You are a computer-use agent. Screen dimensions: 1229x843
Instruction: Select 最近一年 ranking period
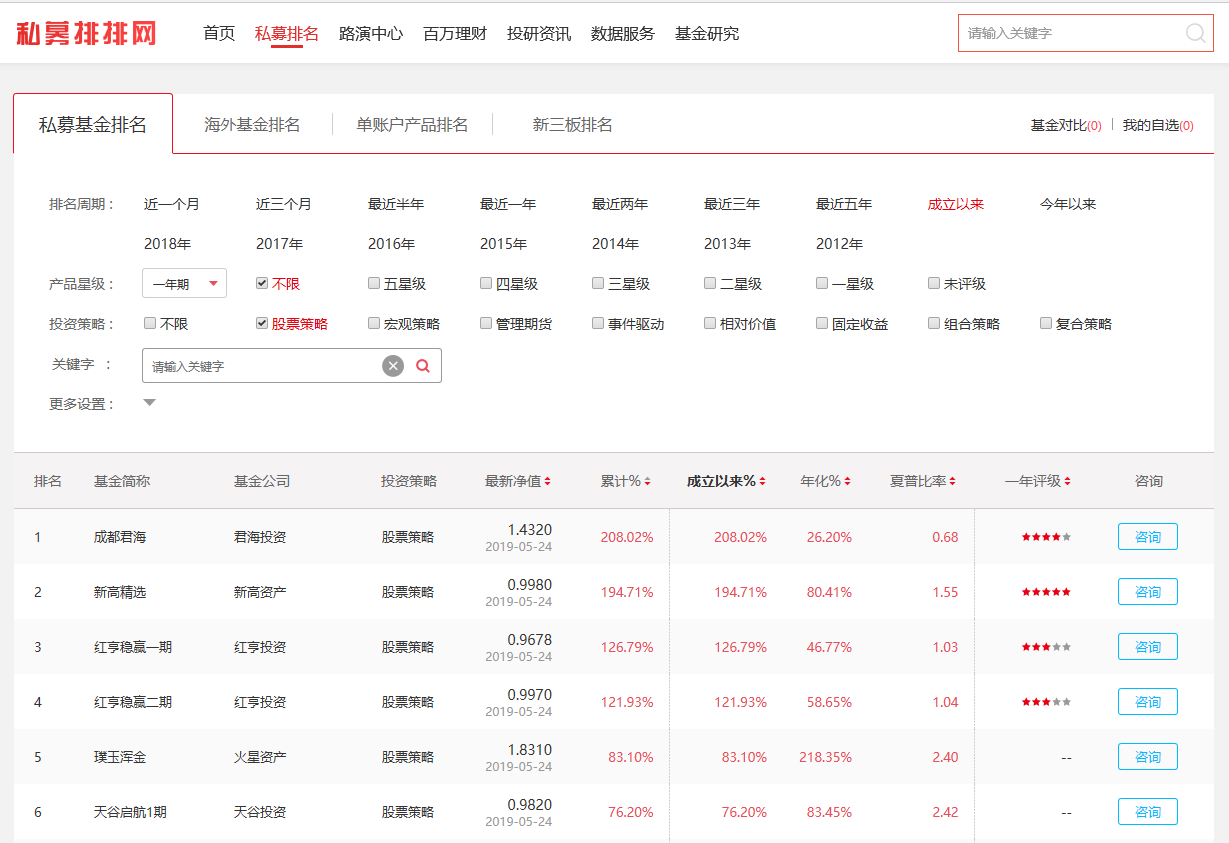(508, 204)
